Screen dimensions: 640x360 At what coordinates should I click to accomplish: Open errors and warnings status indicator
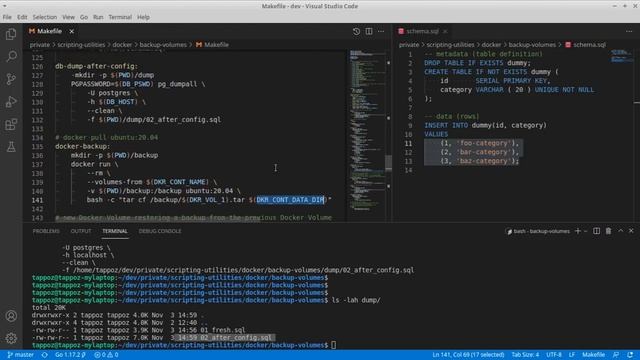click(x=106, y=355)
